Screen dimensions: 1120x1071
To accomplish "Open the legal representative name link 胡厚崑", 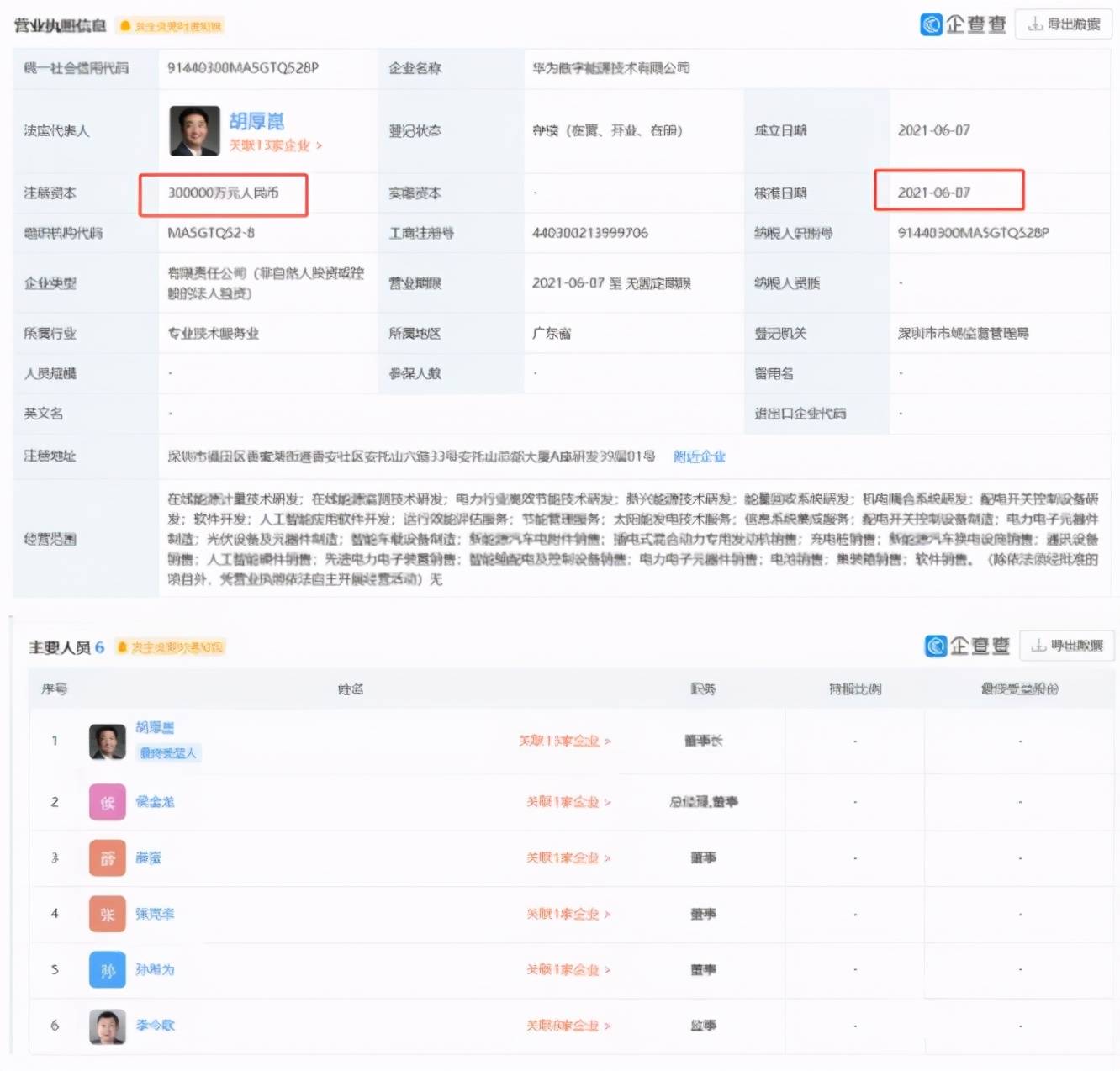I will click(256, 121).
